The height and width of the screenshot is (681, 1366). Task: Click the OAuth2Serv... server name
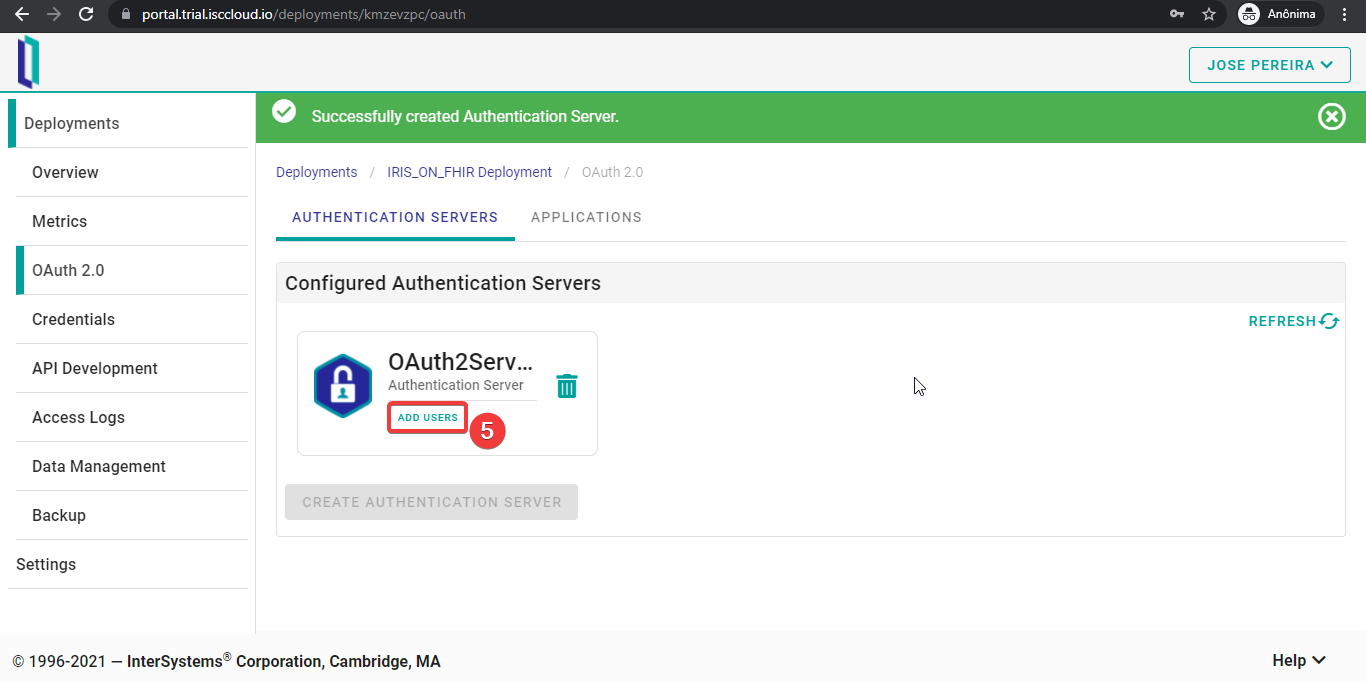(461, 362)
